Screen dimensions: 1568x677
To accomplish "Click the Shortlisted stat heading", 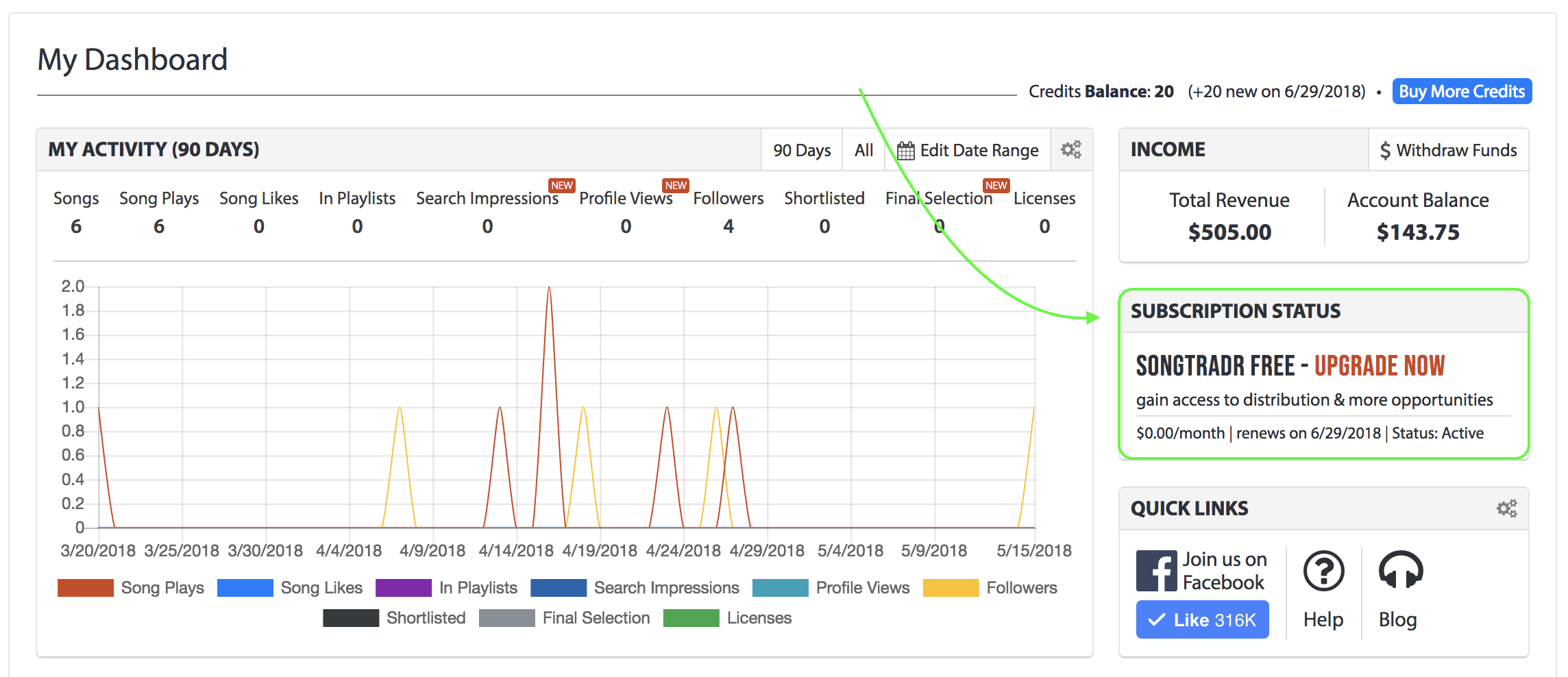I will coord(824,198).
